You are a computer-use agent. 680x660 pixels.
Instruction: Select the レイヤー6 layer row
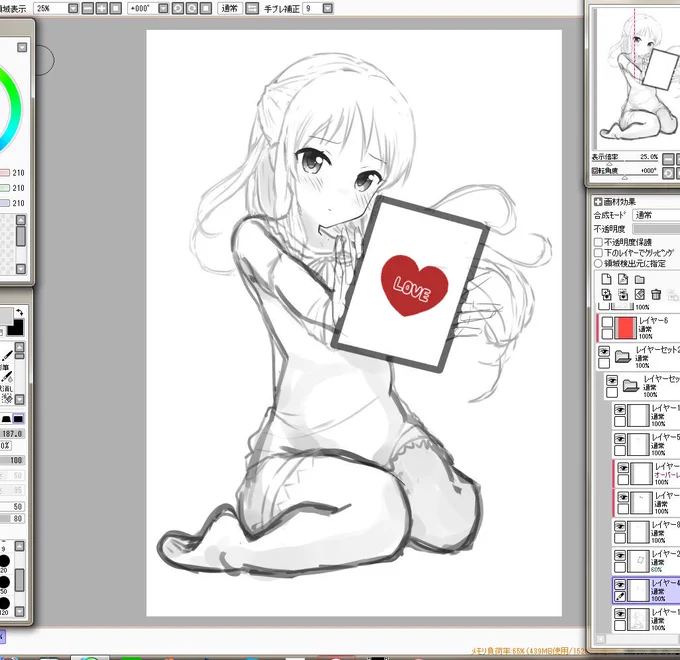(x=638, y=327)
